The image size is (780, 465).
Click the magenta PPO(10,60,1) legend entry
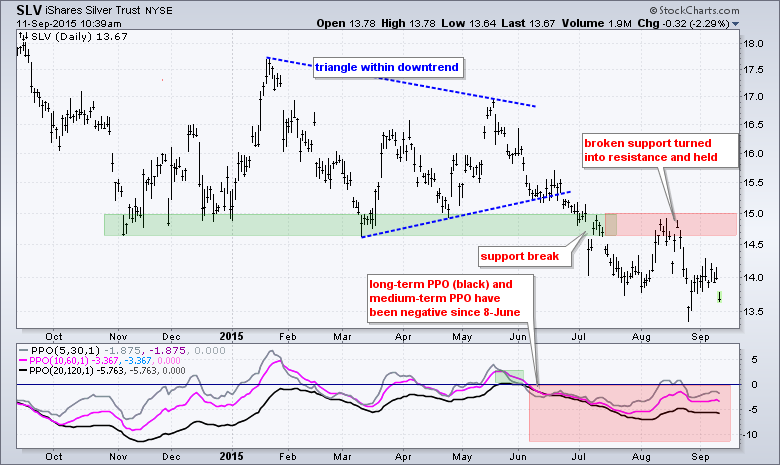click(x=99, y=361)
